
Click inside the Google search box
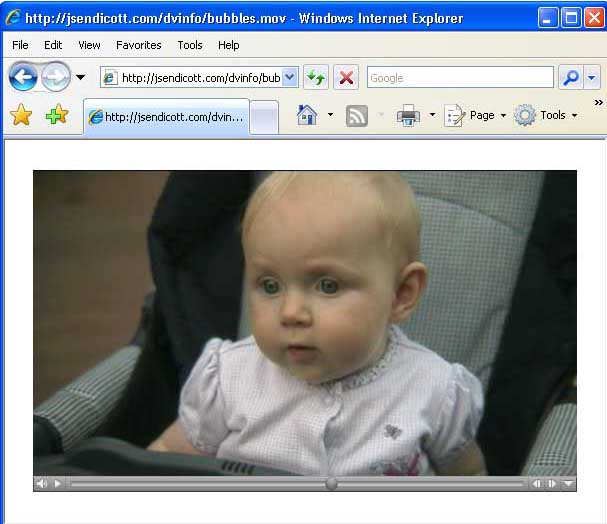point(458,78)
